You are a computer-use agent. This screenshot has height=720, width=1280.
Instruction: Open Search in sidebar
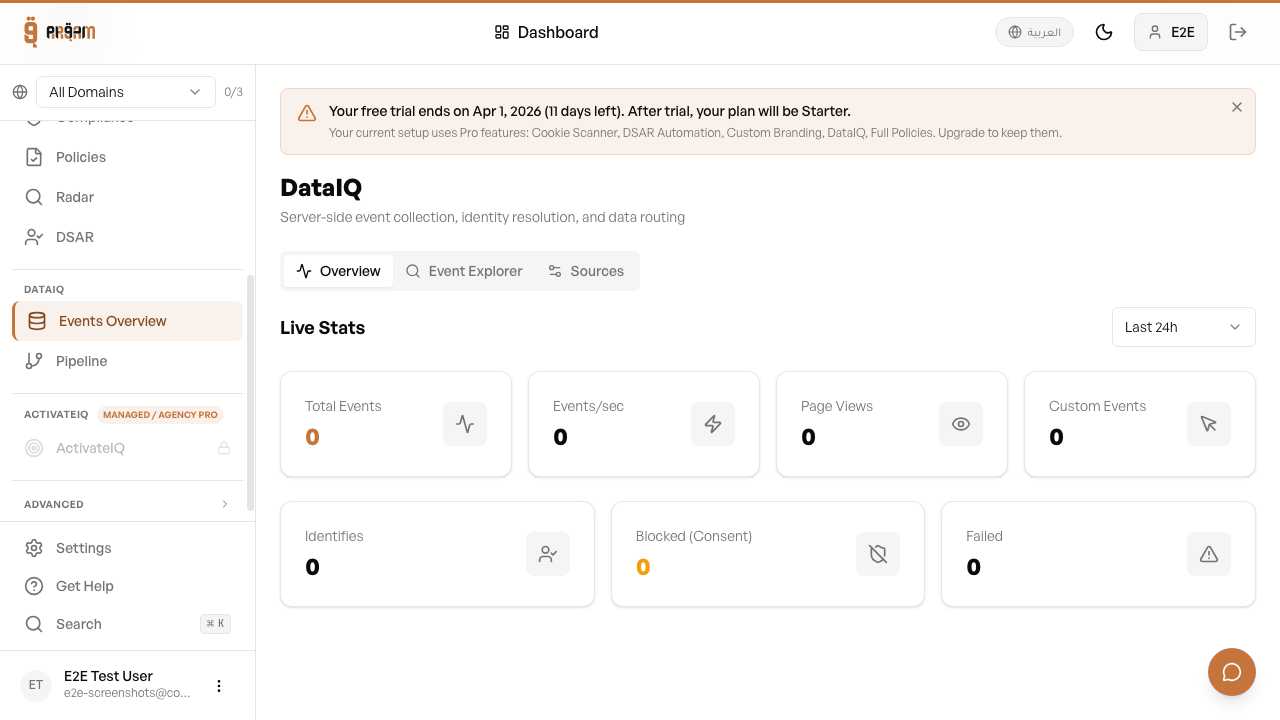point(127,624)
